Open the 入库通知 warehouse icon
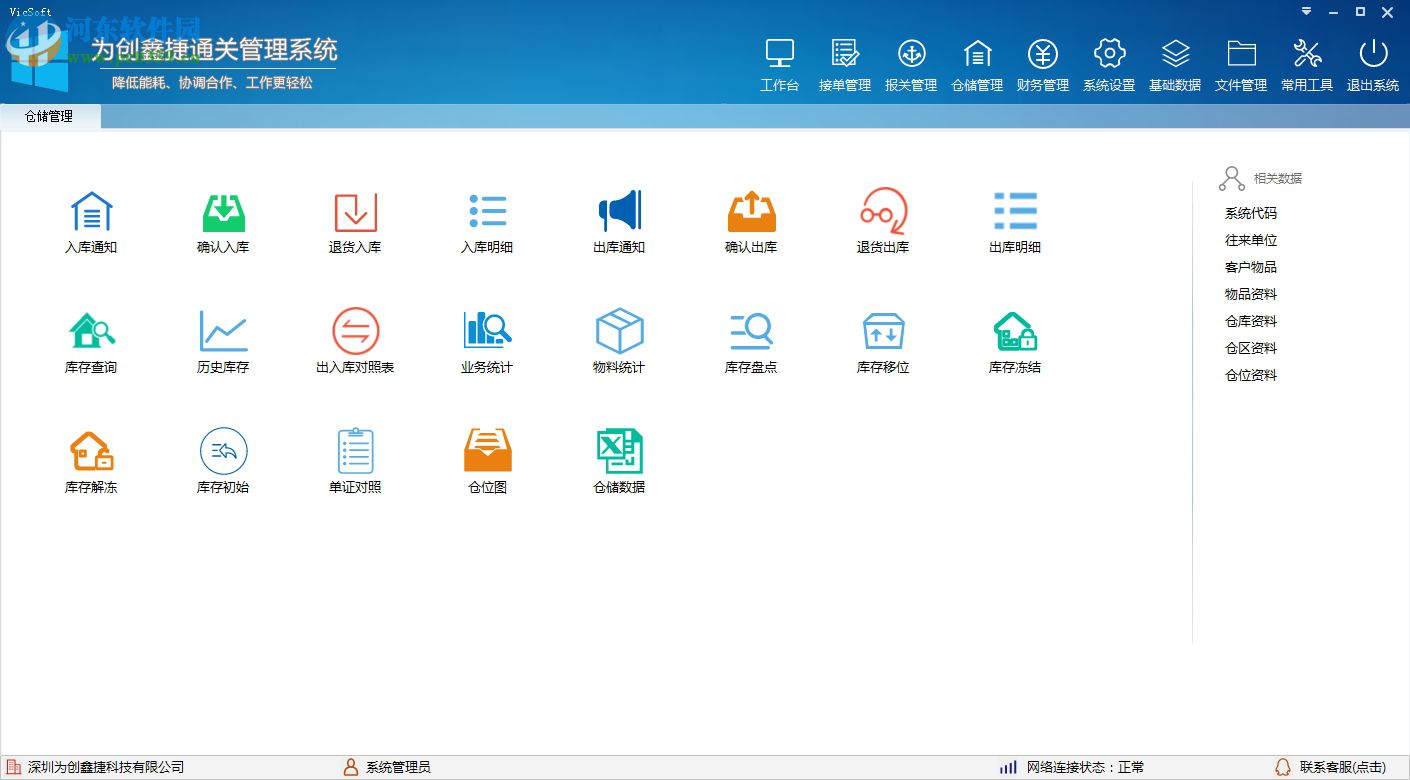 91,211
